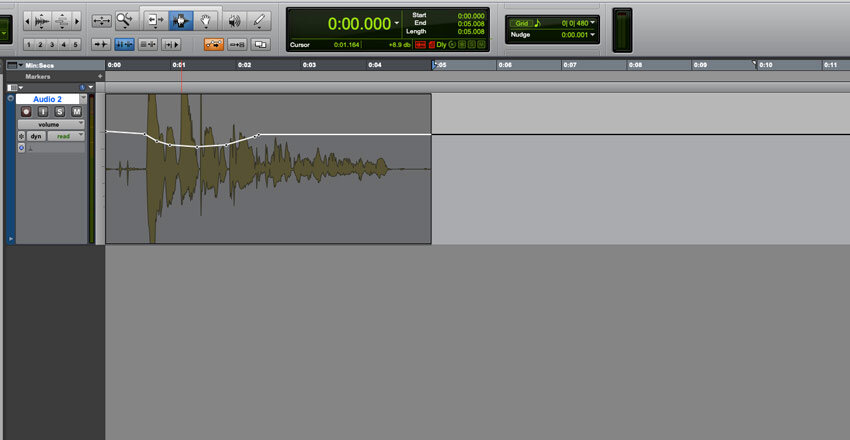Click the +8.9 db cursor value

(x=400, y=44)
